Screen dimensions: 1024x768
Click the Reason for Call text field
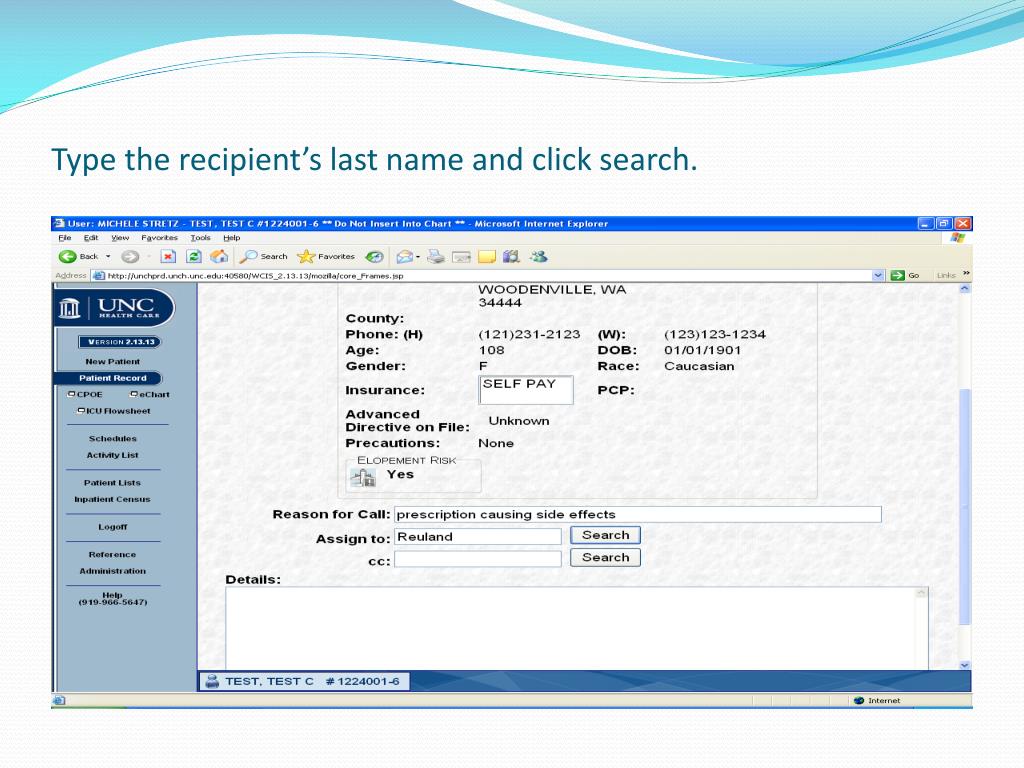[x=637, y=515]
